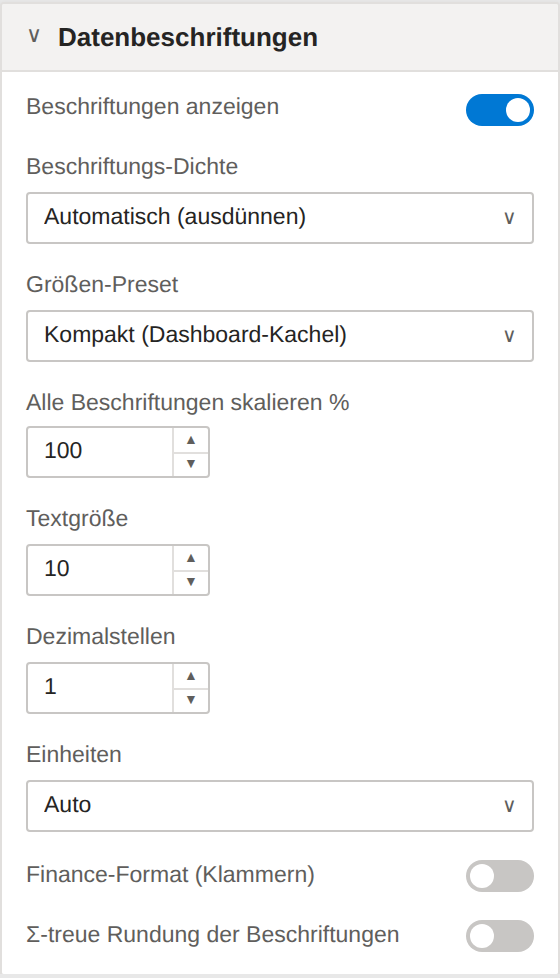Decrease Textgröße with down arrow
The image size is (560, 978).
[x=191, y=582]
